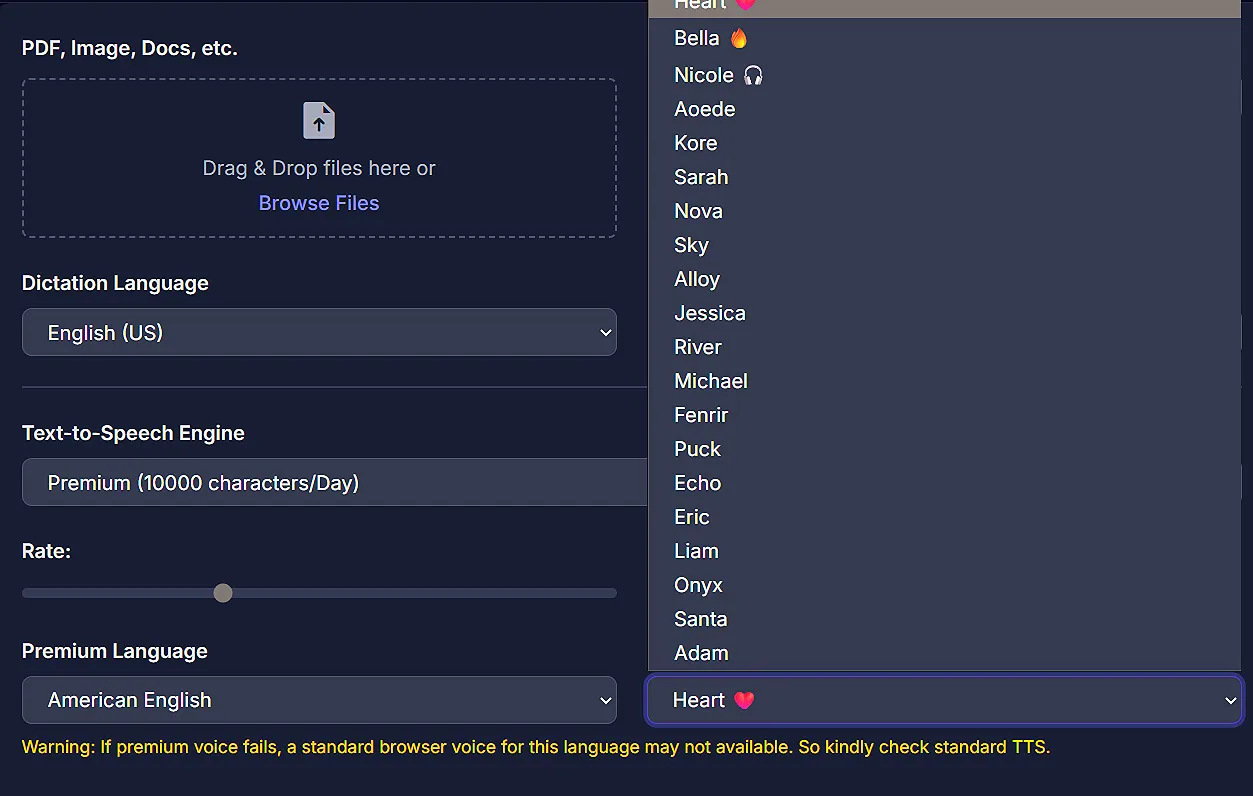Choose Santa from the voice menu
Image resolution: width=1253 pixels, height=796 pixels.
pos(700,619)
